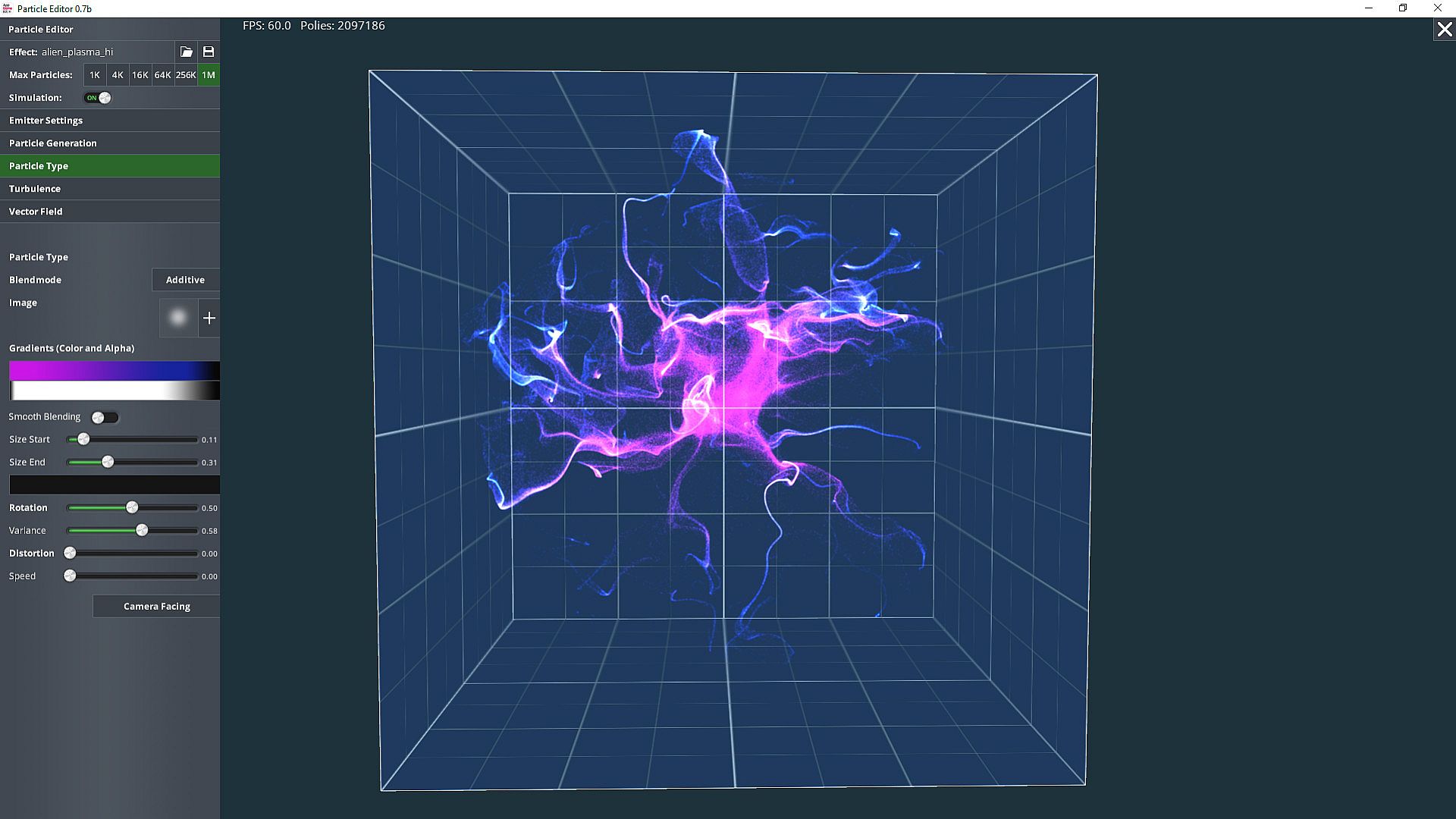
Task: Change the Camera Facing mode selector
Action: pyautogui.click(x=156, y=606)
